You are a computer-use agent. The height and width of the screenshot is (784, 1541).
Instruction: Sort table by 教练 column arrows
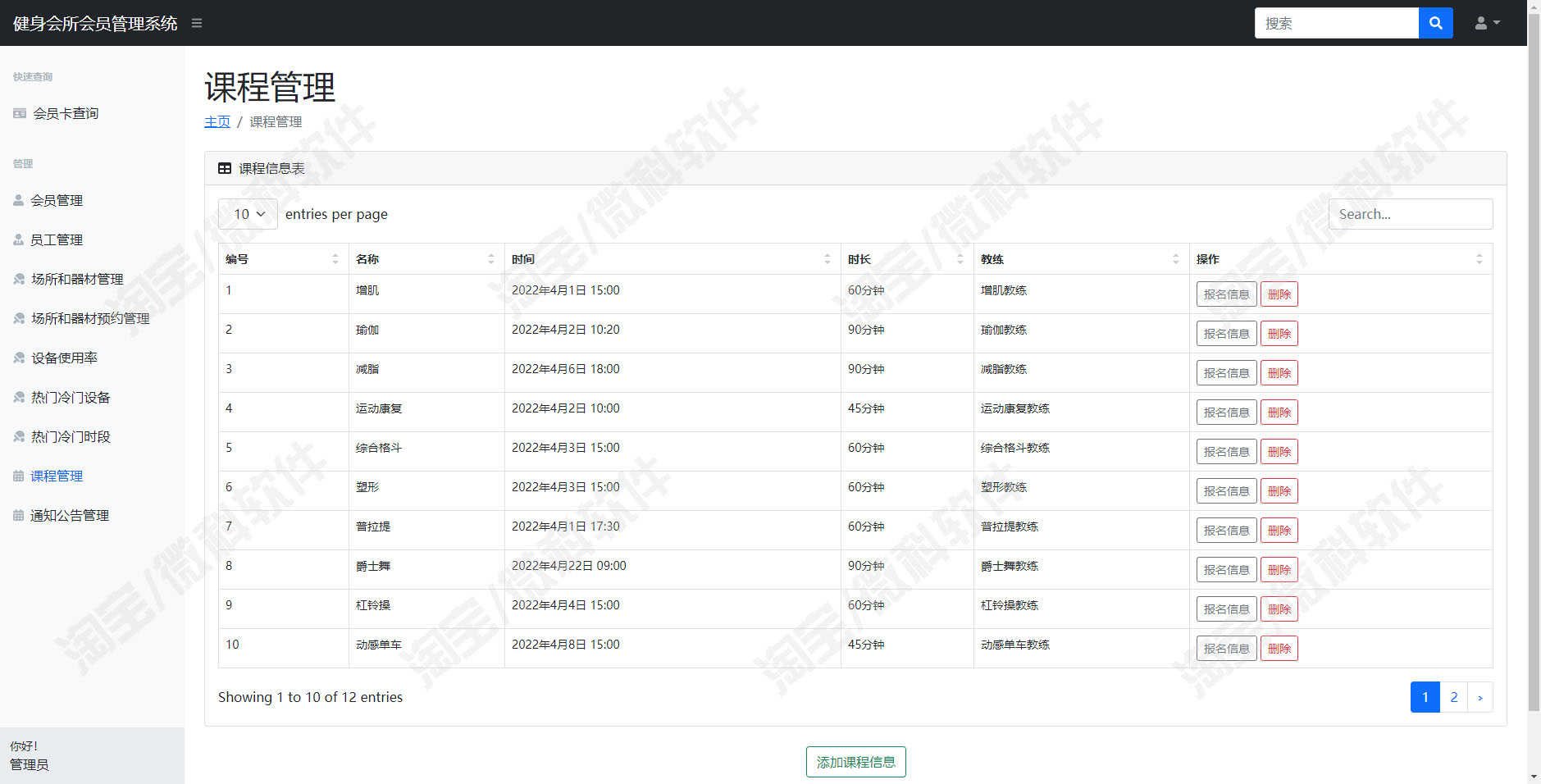(1175, 259)
